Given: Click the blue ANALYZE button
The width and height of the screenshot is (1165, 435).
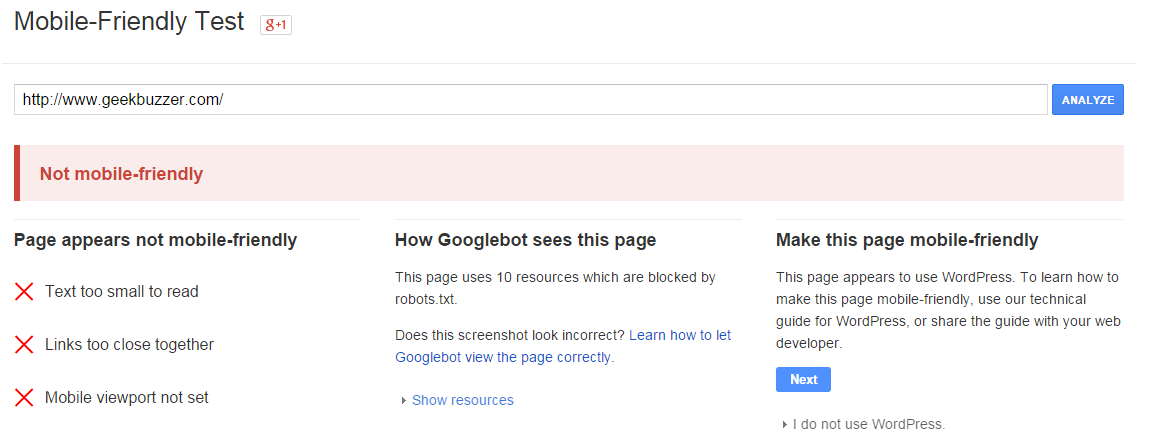Looking at the screenshot, I should click(1088, 100).
